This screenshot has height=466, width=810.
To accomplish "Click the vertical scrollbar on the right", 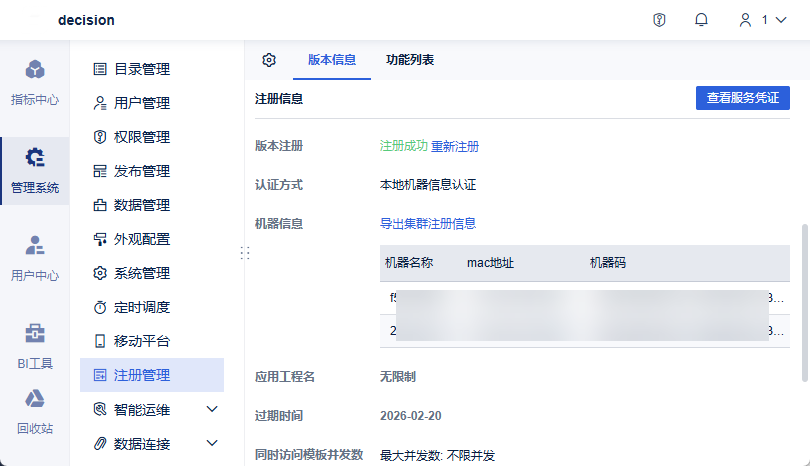I will pyautogui.click(x=804, y=300).
